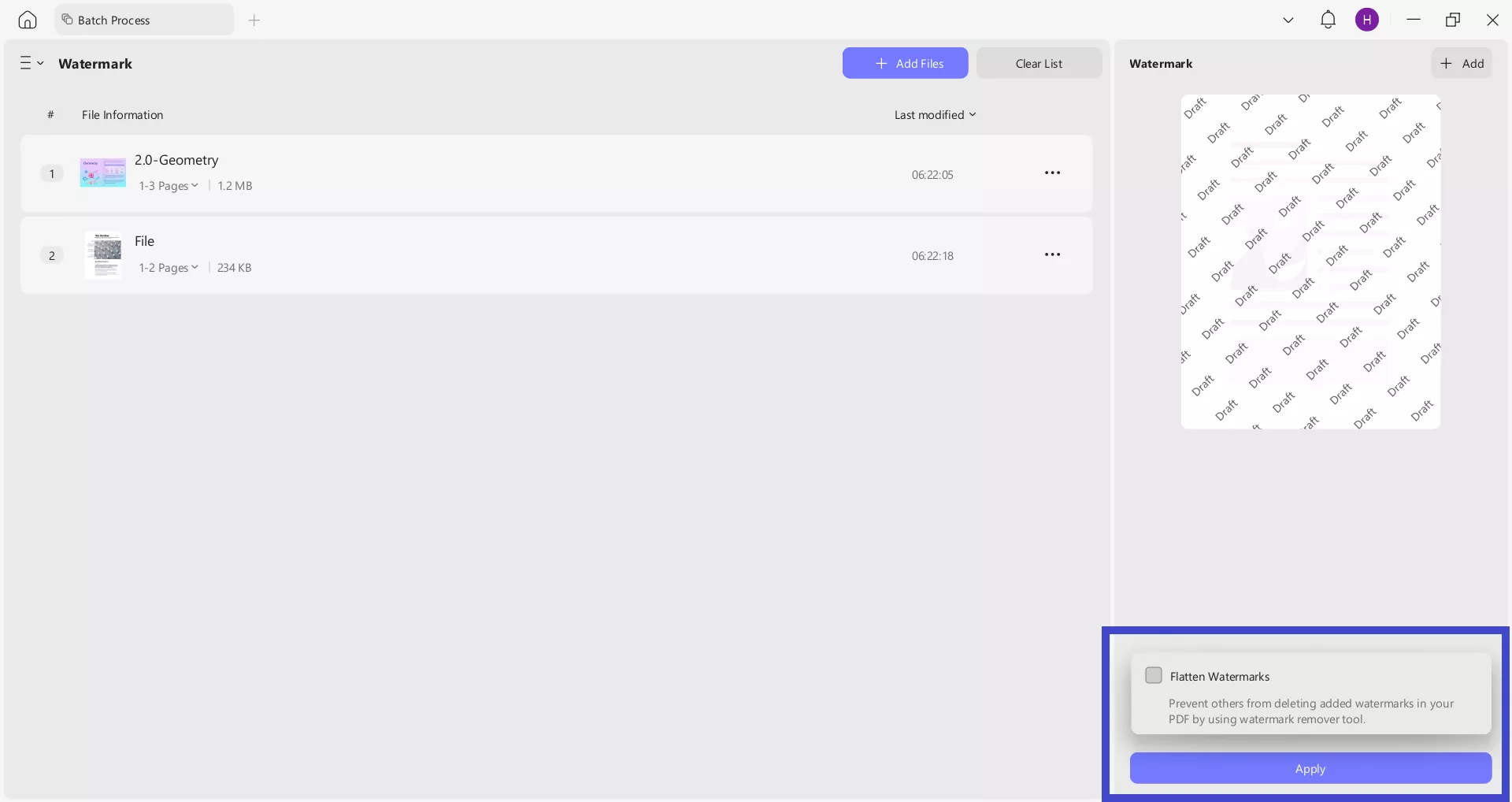
Task: Close the application window
Action: point(1492,20)
